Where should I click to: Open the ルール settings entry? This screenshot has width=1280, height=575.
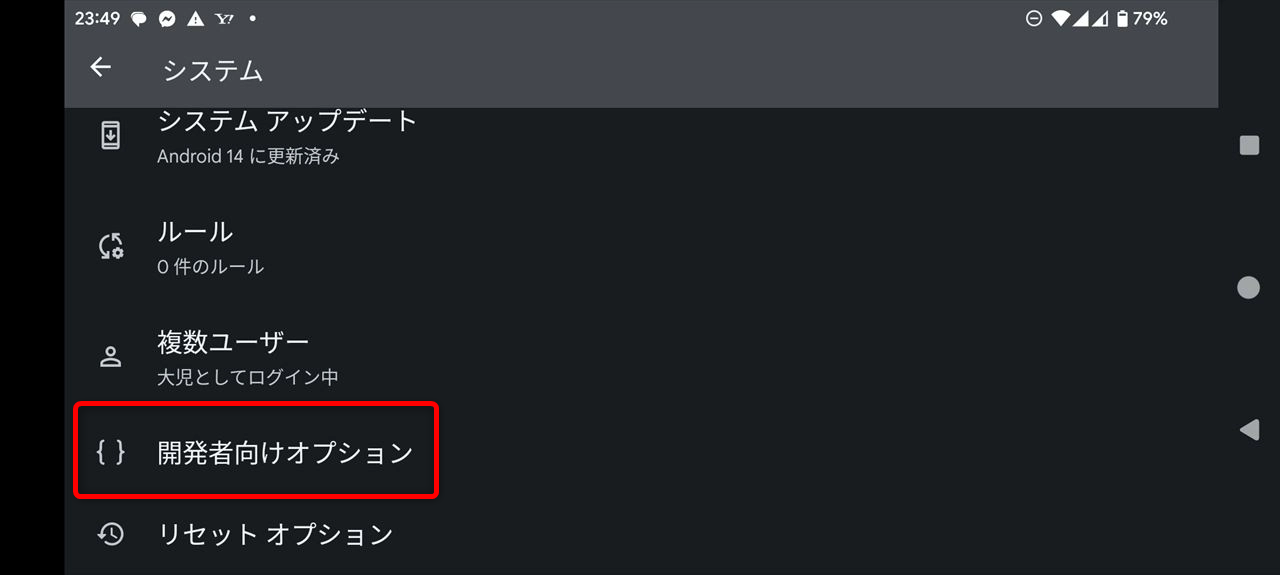coord(641,246)
